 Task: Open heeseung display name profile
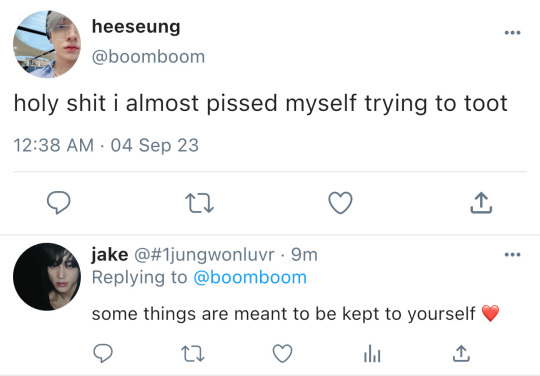[x=136, y=28]
